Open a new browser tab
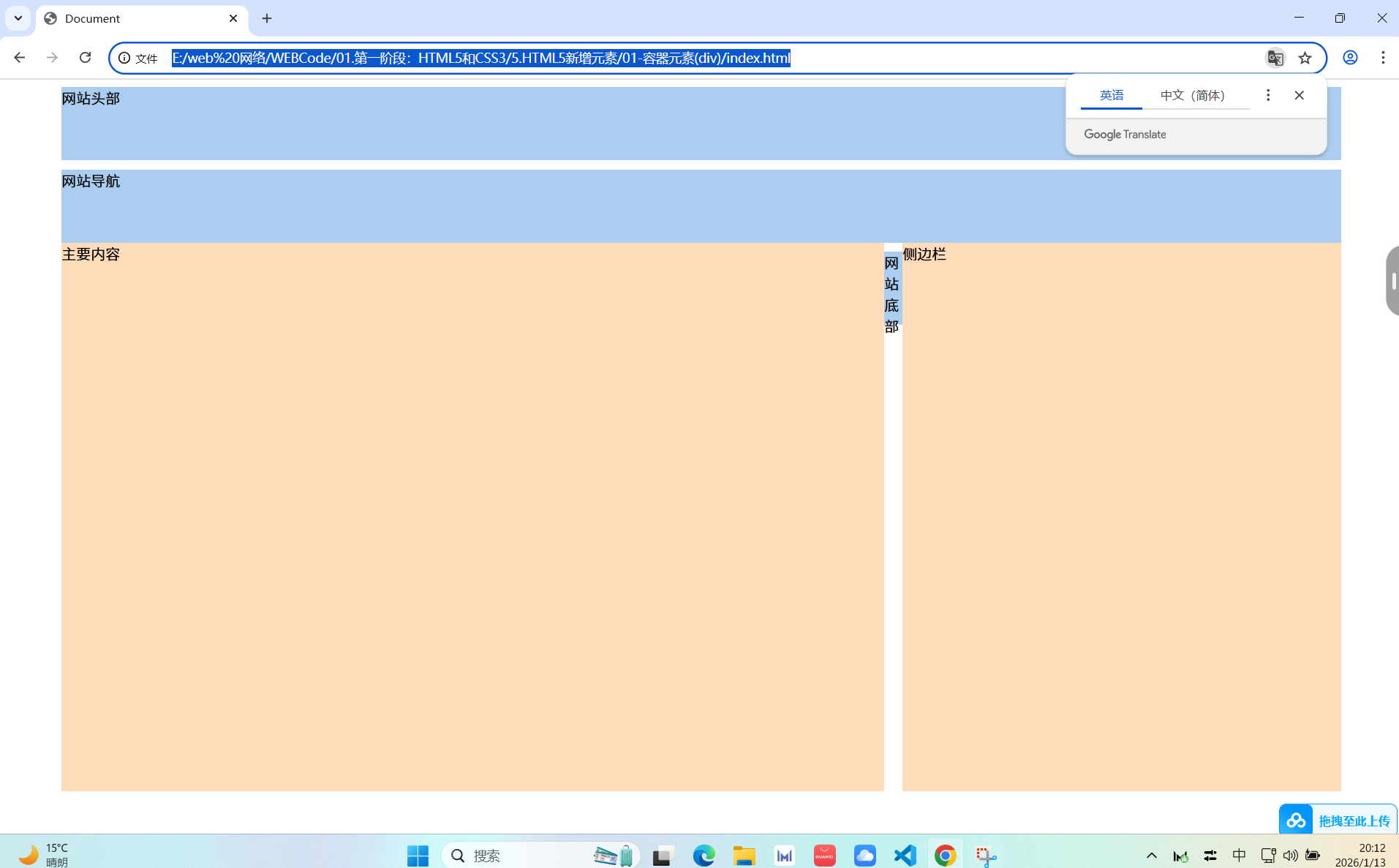Screen dimensions: 1399x868 267,18
